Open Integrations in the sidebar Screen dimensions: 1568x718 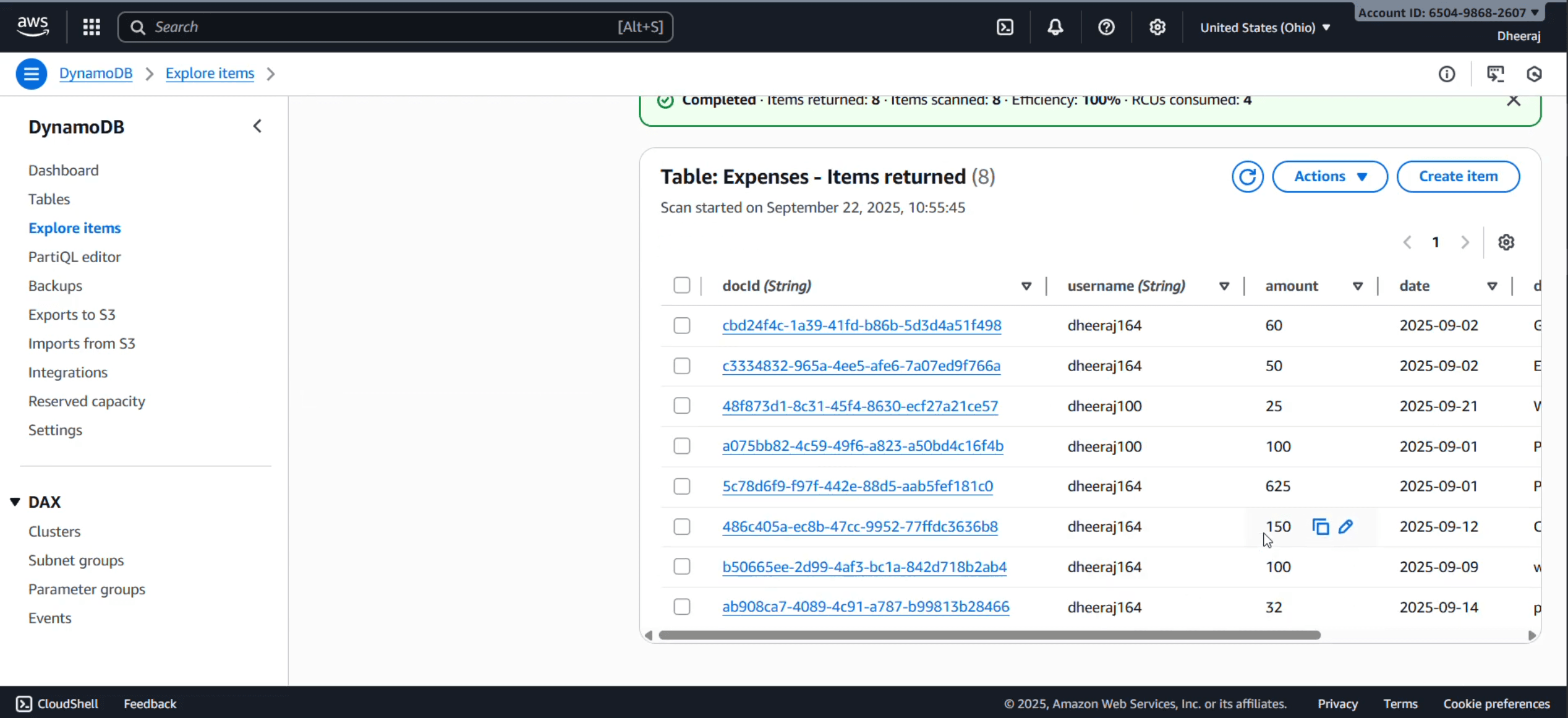tap(68, 373)
